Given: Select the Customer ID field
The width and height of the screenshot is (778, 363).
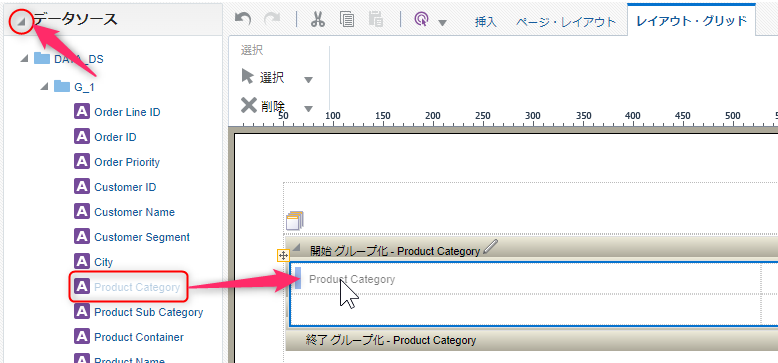Looking at the screenshot, I should pos(125,187).
